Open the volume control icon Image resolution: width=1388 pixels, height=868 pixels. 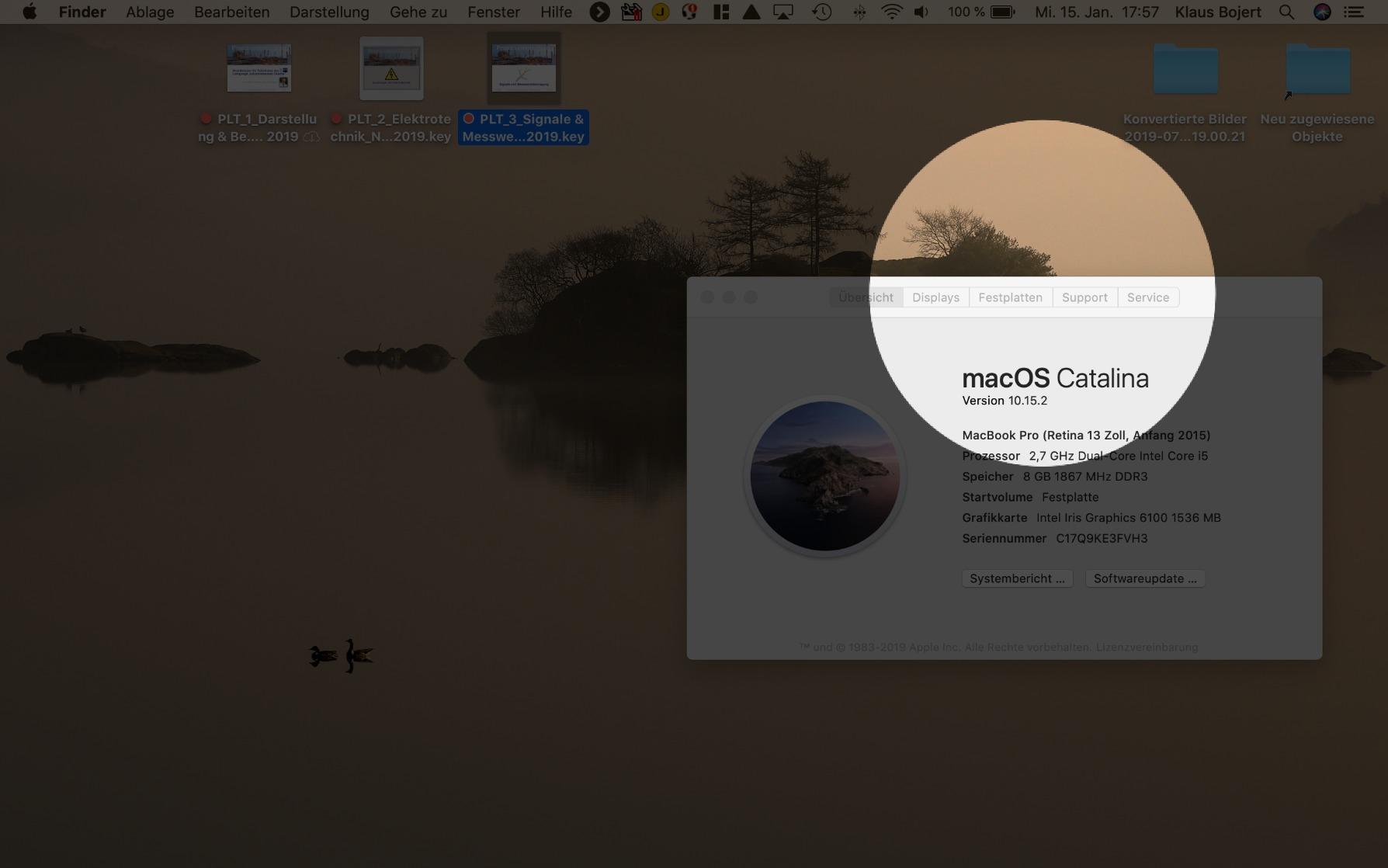(921, 12)
